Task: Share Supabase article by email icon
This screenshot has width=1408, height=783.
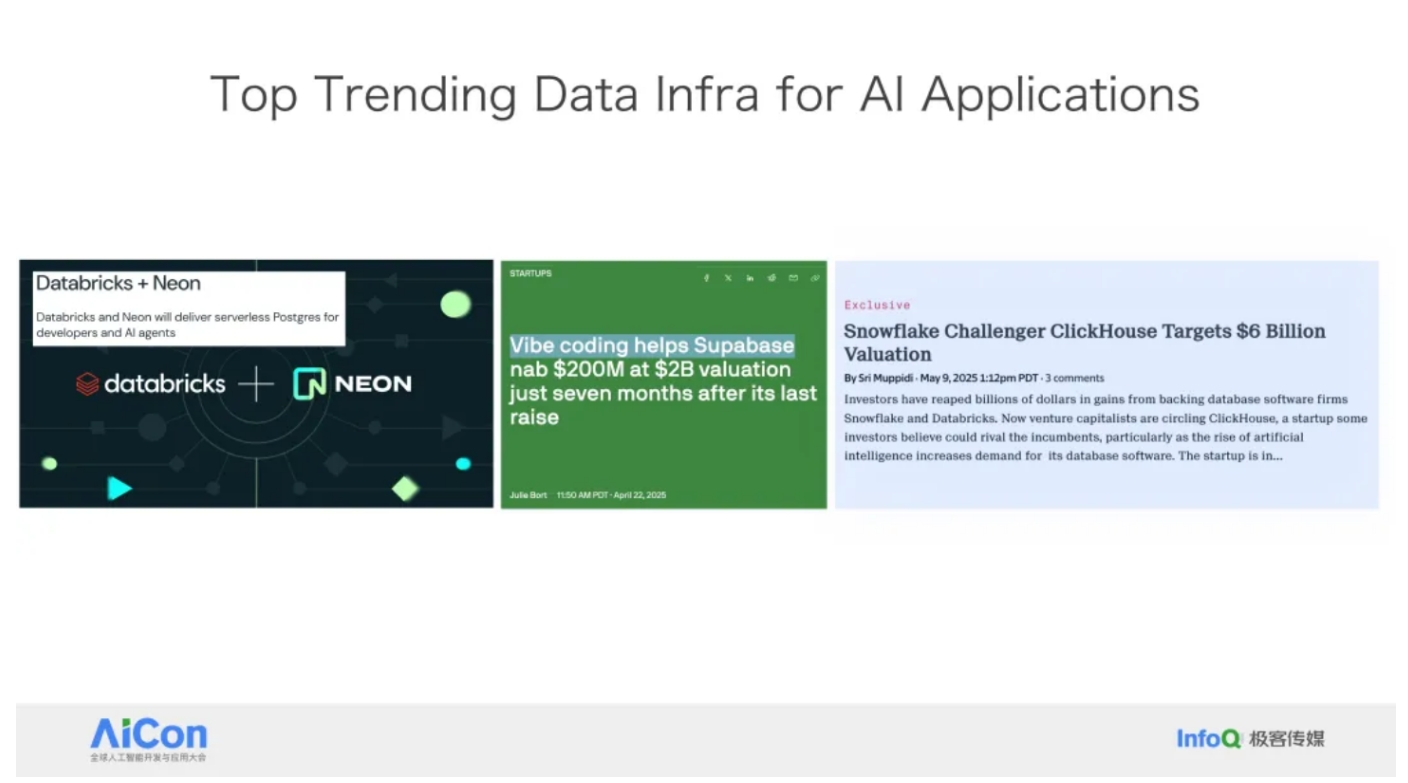Action: point(794,278)
